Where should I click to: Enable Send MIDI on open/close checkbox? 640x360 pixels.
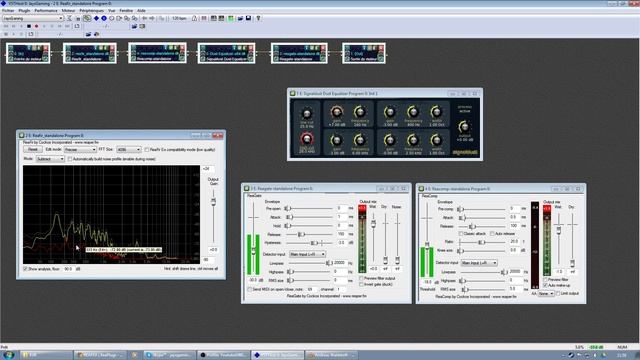[x=249, y=289]
